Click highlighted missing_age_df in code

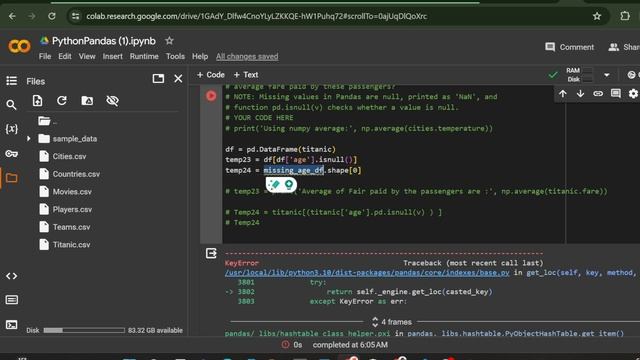pyautogui.click(x=294, y=170)
